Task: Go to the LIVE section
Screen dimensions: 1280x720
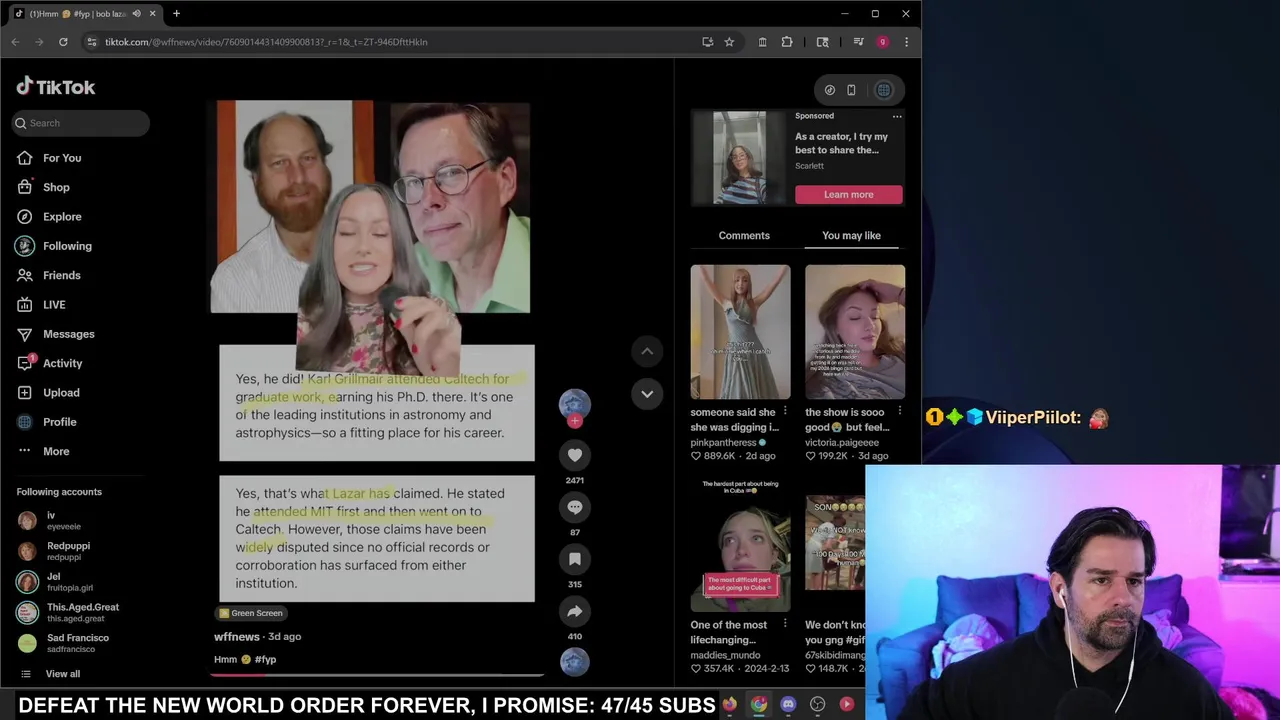Action: coord(54,304)
